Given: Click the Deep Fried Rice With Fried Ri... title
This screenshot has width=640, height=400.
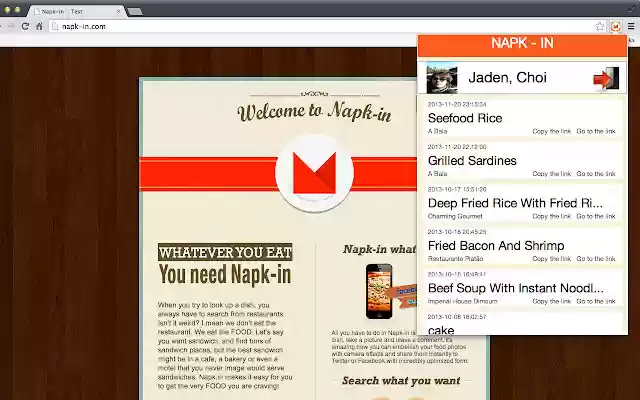Looking at the screenshot, I should click(x=516, y=203).
